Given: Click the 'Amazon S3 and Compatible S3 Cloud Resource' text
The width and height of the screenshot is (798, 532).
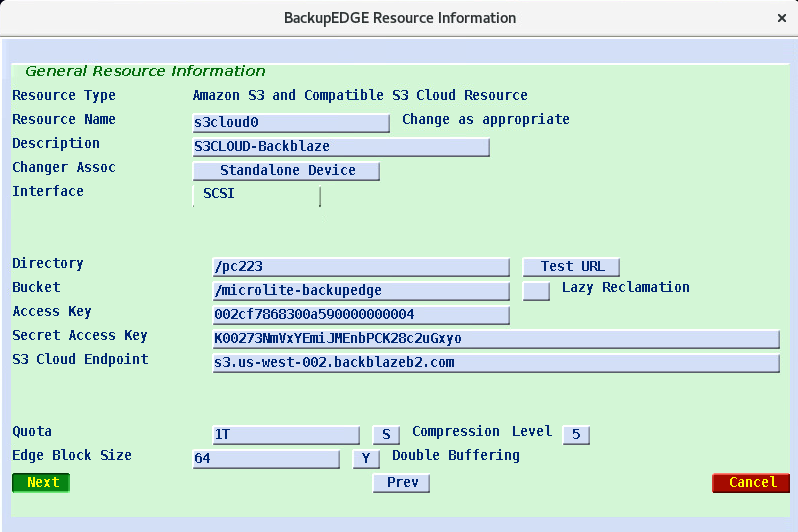Looking at the screenshot, I should tap(360, 95).
